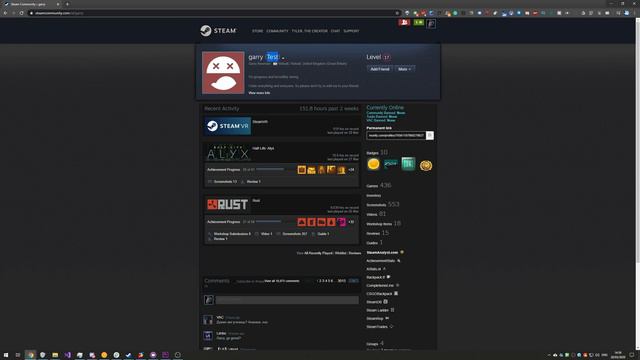Click first Half-Life Alyx achievement icon
The image size is (640, 360).
pos(302,170)
